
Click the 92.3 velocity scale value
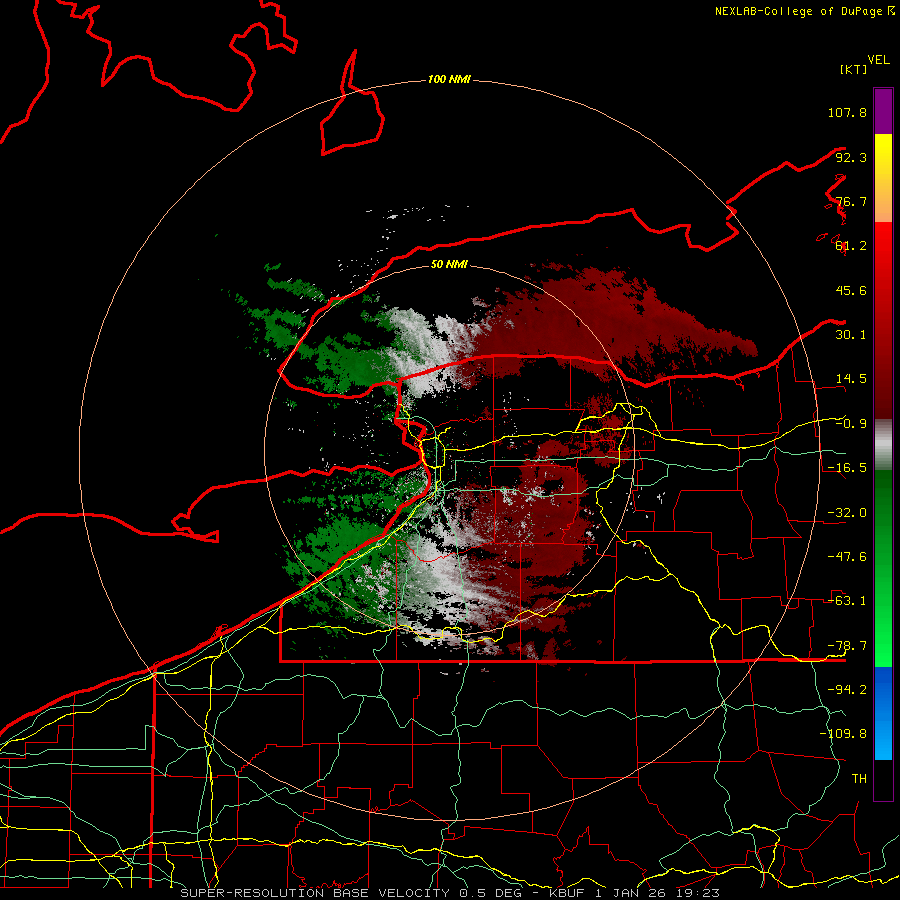coord(851,157)
